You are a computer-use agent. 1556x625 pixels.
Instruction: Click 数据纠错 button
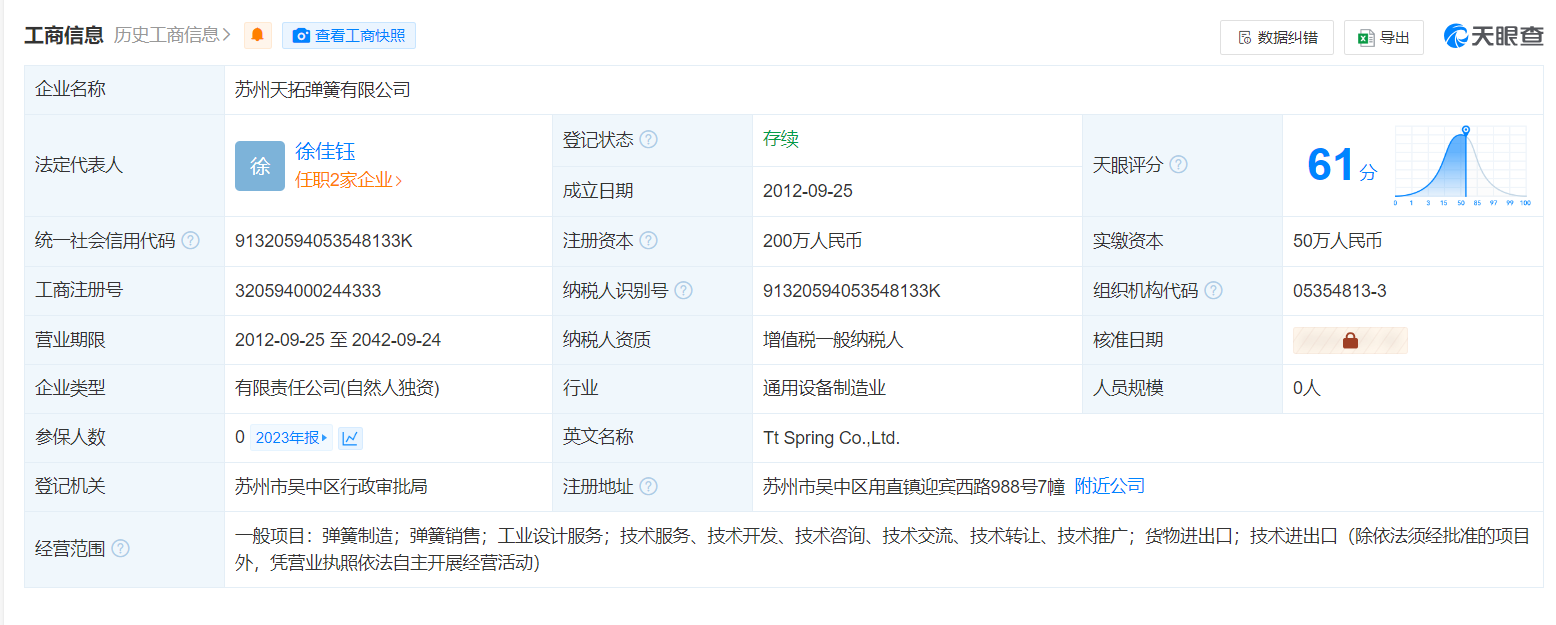(x=1277, y=38)
